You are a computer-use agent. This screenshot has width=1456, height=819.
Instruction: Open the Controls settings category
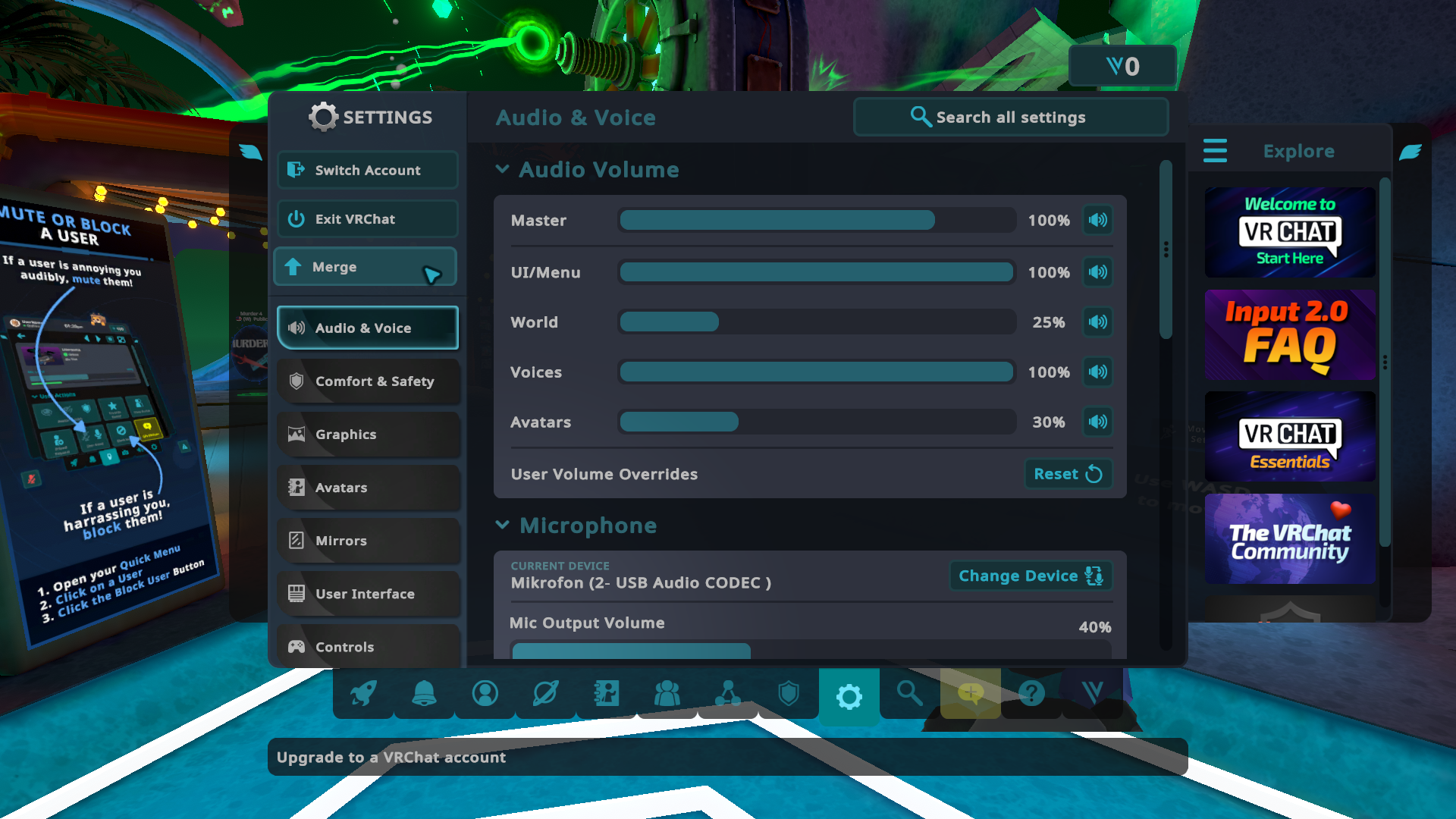[x=369, y=646]
